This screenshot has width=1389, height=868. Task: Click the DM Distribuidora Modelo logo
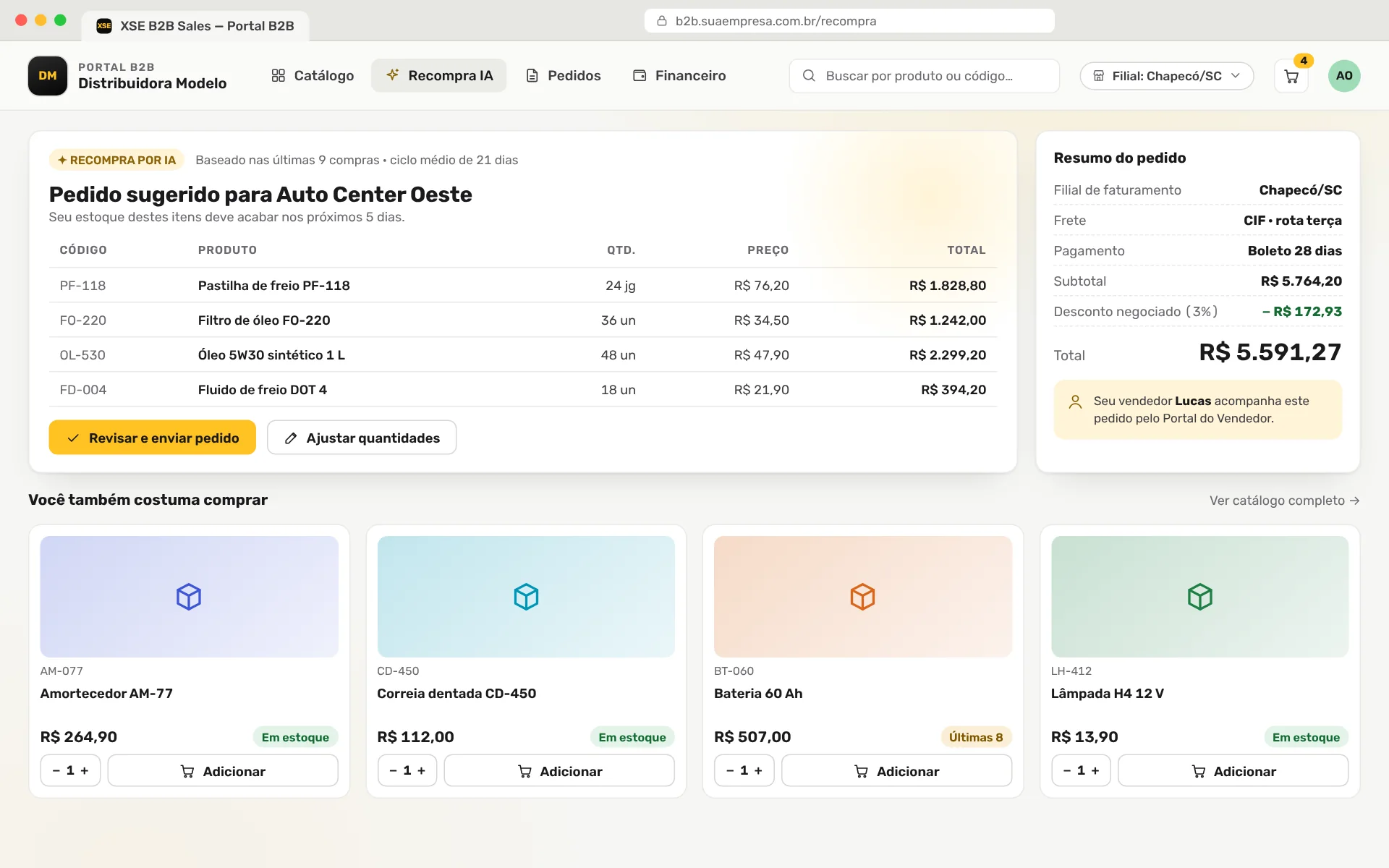coord(48,76)
